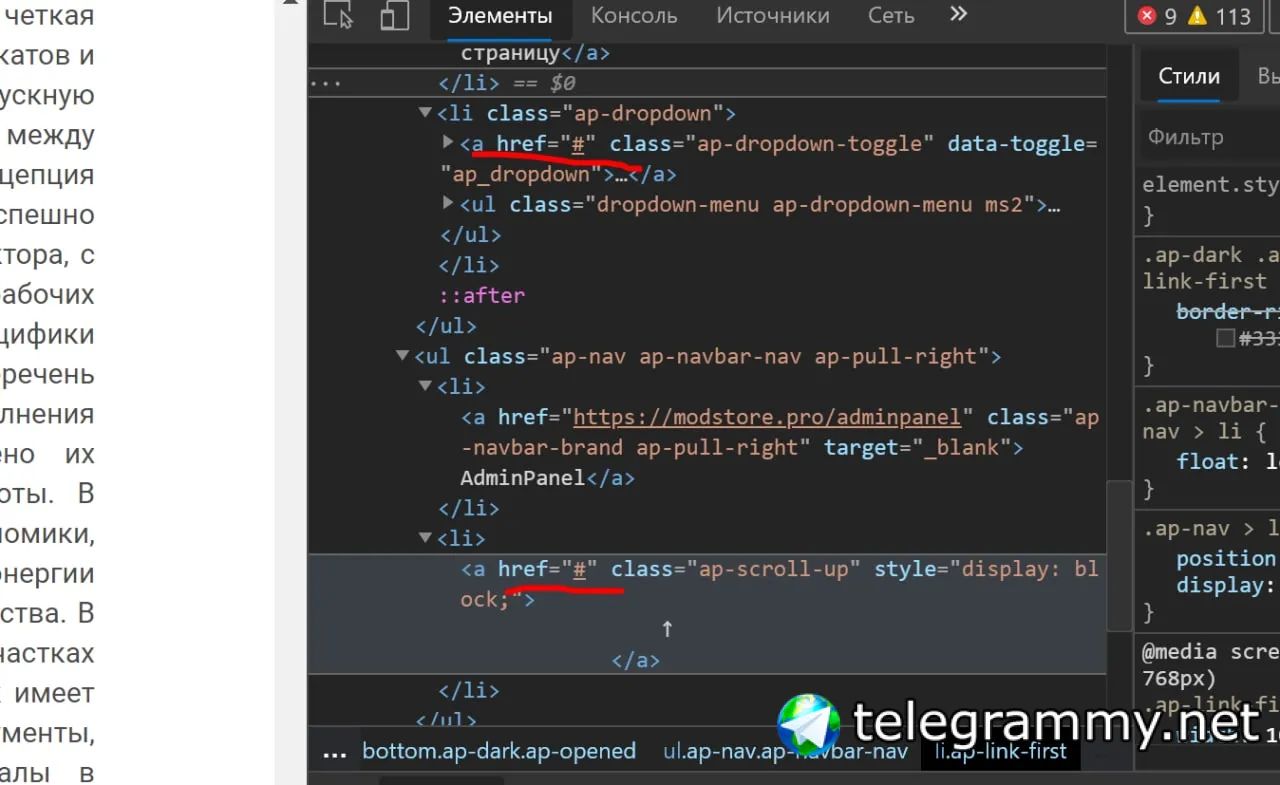Click the position property in .ap-nav rule
The image size is (1280, 785).
pos(1226,558)
